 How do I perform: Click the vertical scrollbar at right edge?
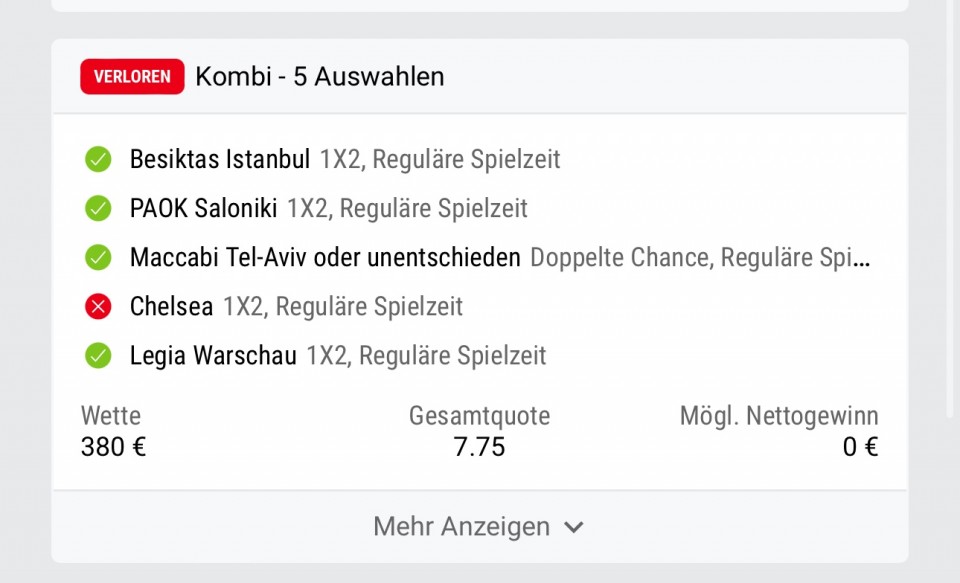950,208
